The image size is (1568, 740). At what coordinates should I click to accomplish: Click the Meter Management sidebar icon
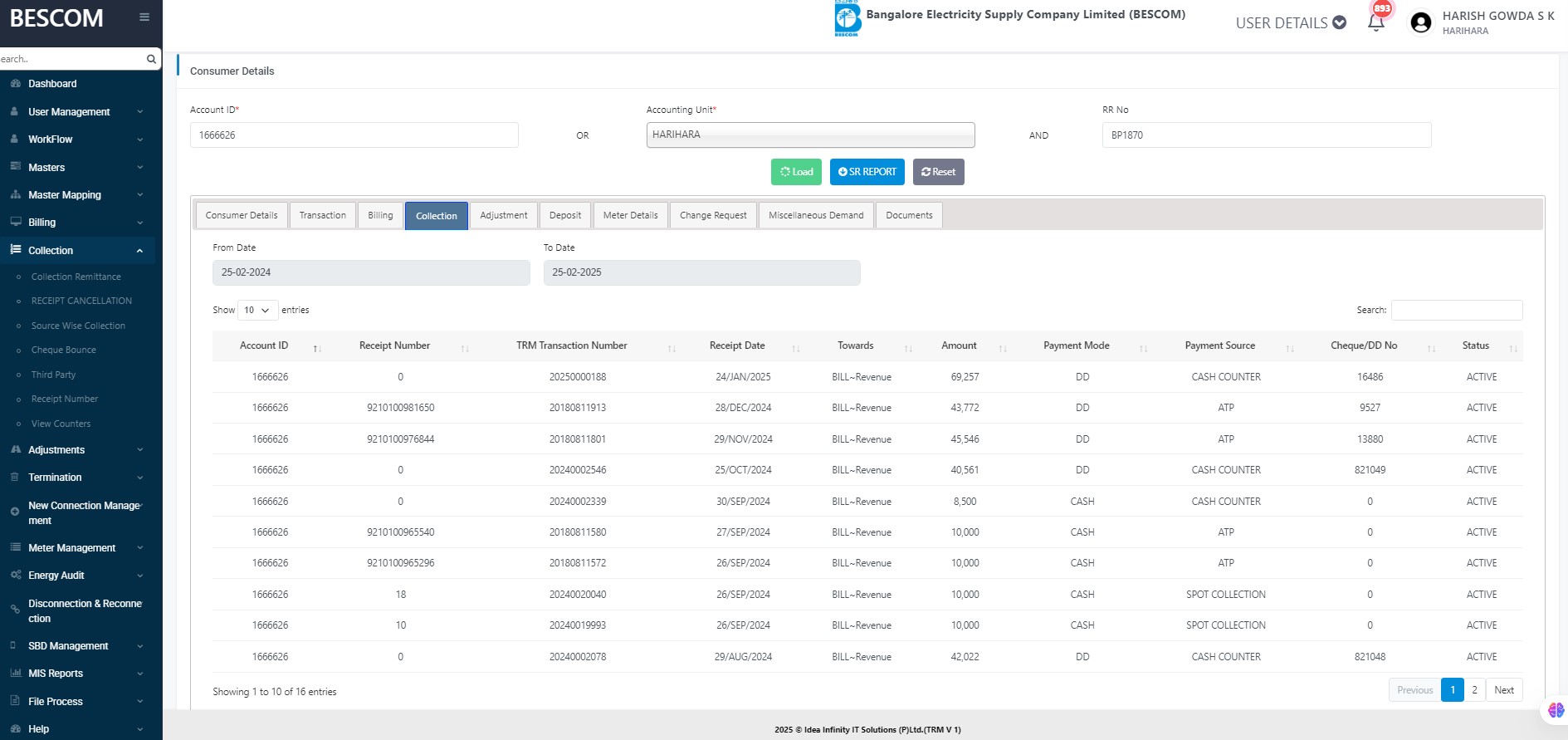coord(15,547)
